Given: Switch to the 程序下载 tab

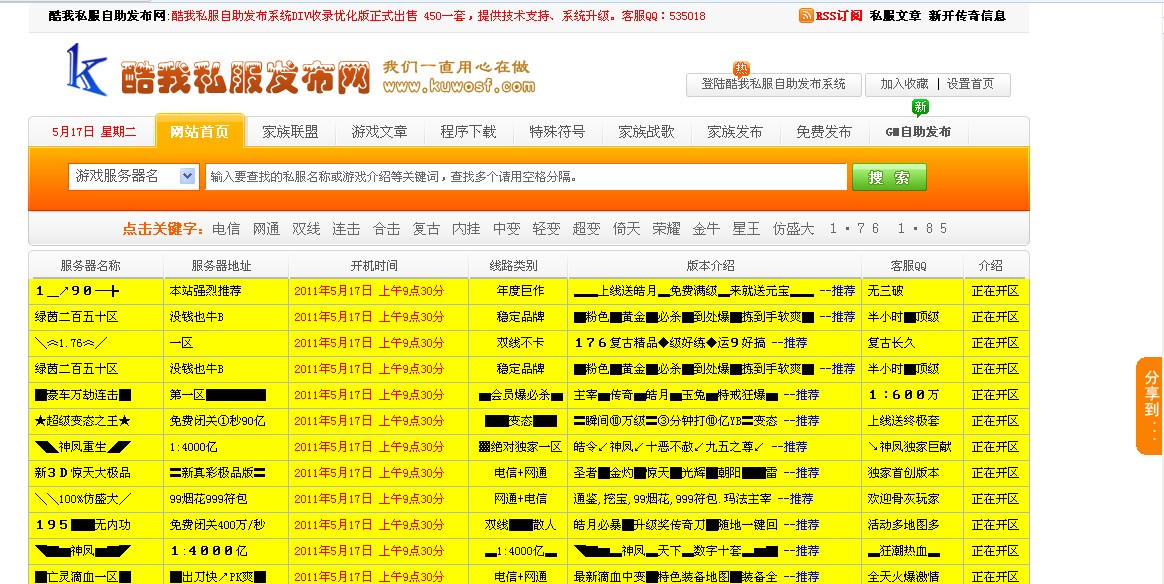Looking at the screenshot, I should click(471, 130).
